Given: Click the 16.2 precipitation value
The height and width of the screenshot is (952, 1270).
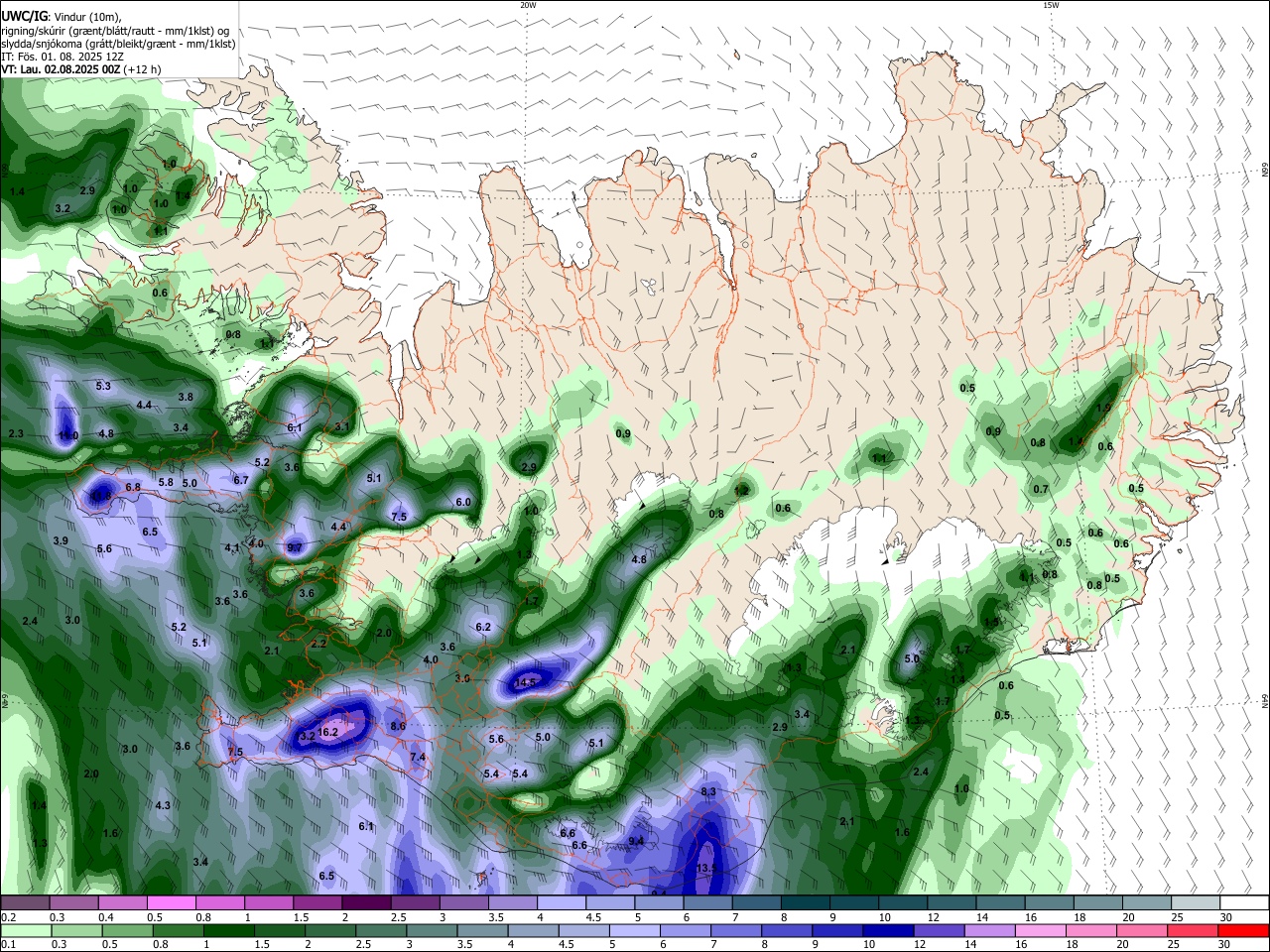Looking at the screenshot, I should coord(328,732).
